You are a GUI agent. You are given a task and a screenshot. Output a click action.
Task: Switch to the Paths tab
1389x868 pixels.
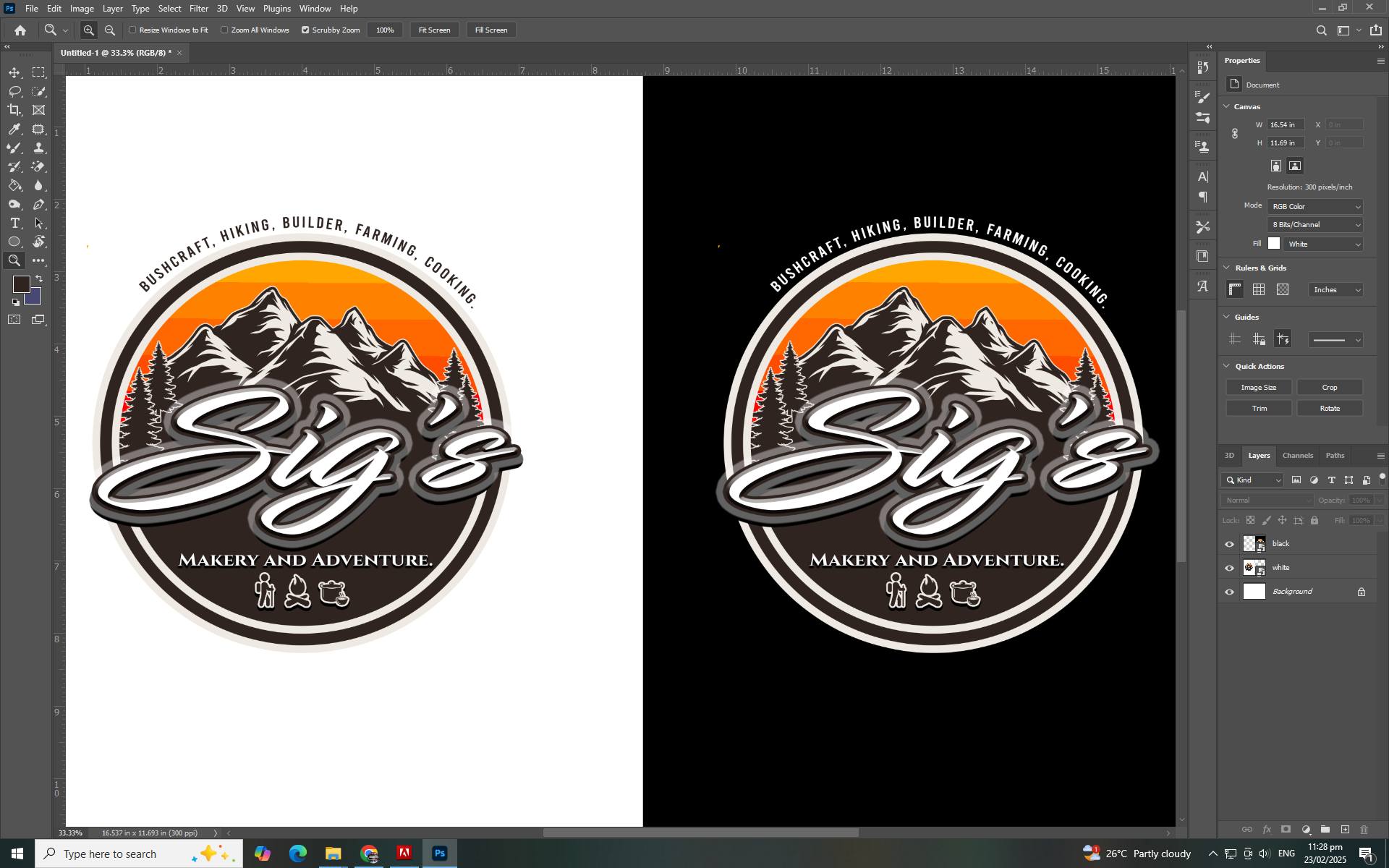pos(1335,456)
